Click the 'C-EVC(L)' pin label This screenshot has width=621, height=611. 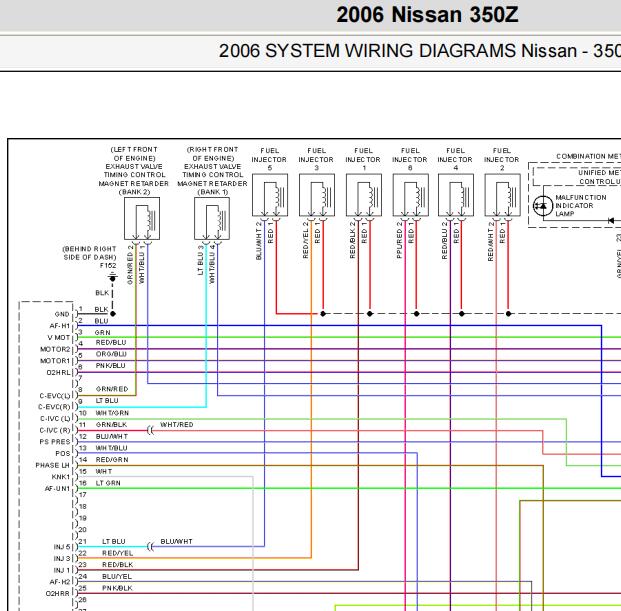(x=55, y=396)
